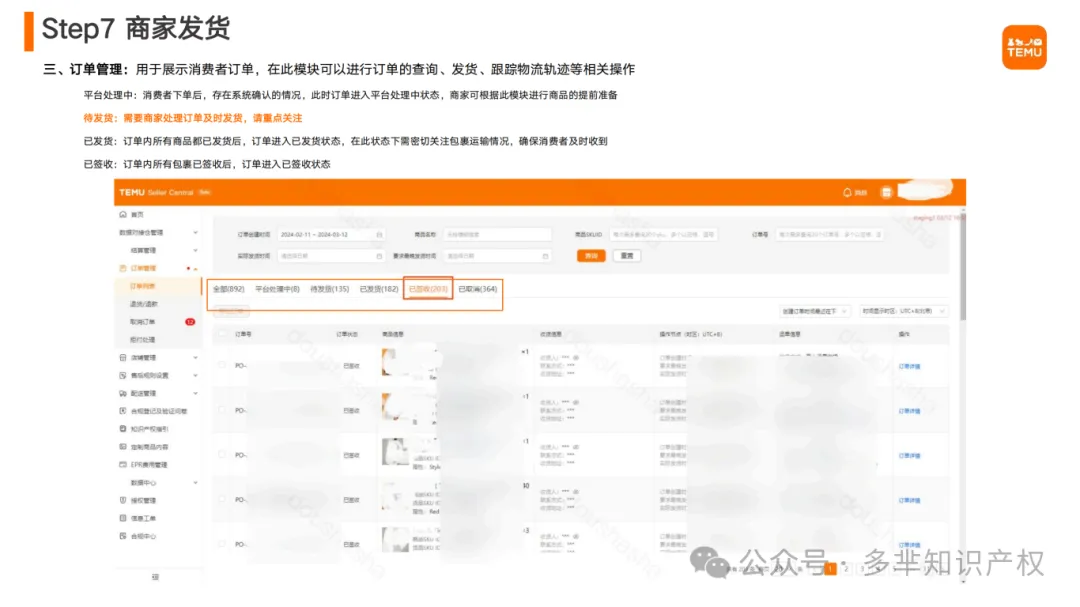Open the UTC+8 timezone display dropdown
Viewport: 1080px width, 607px height.
[904, 311]
